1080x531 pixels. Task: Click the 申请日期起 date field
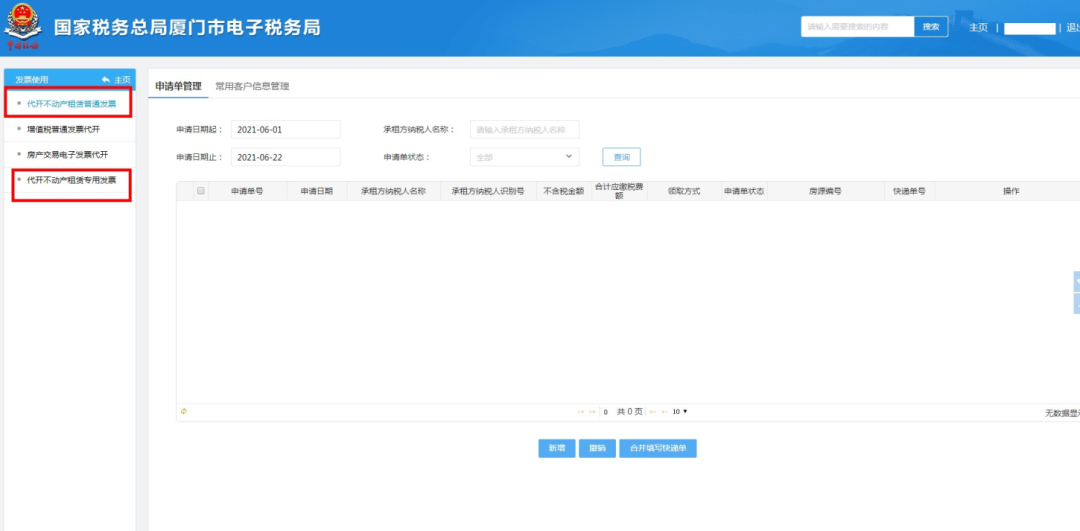[x=286, y=129]
